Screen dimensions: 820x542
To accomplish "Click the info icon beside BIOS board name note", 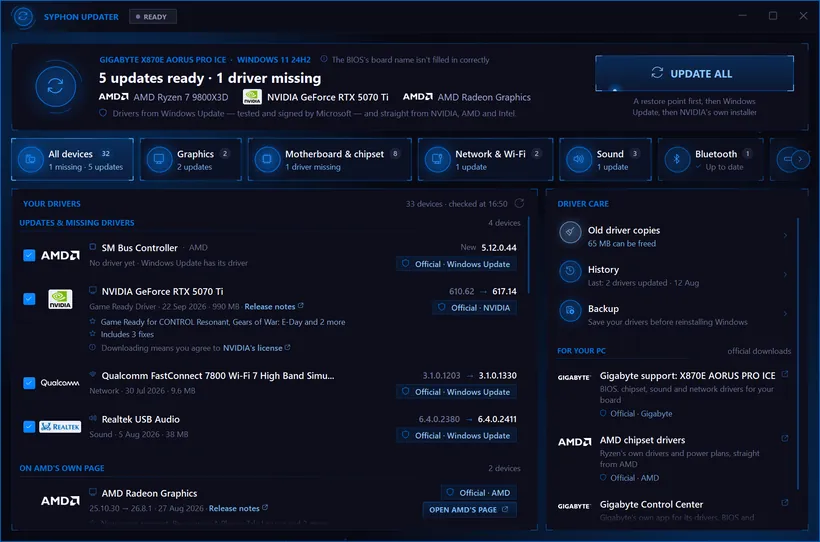I will [x=324, y=59].
